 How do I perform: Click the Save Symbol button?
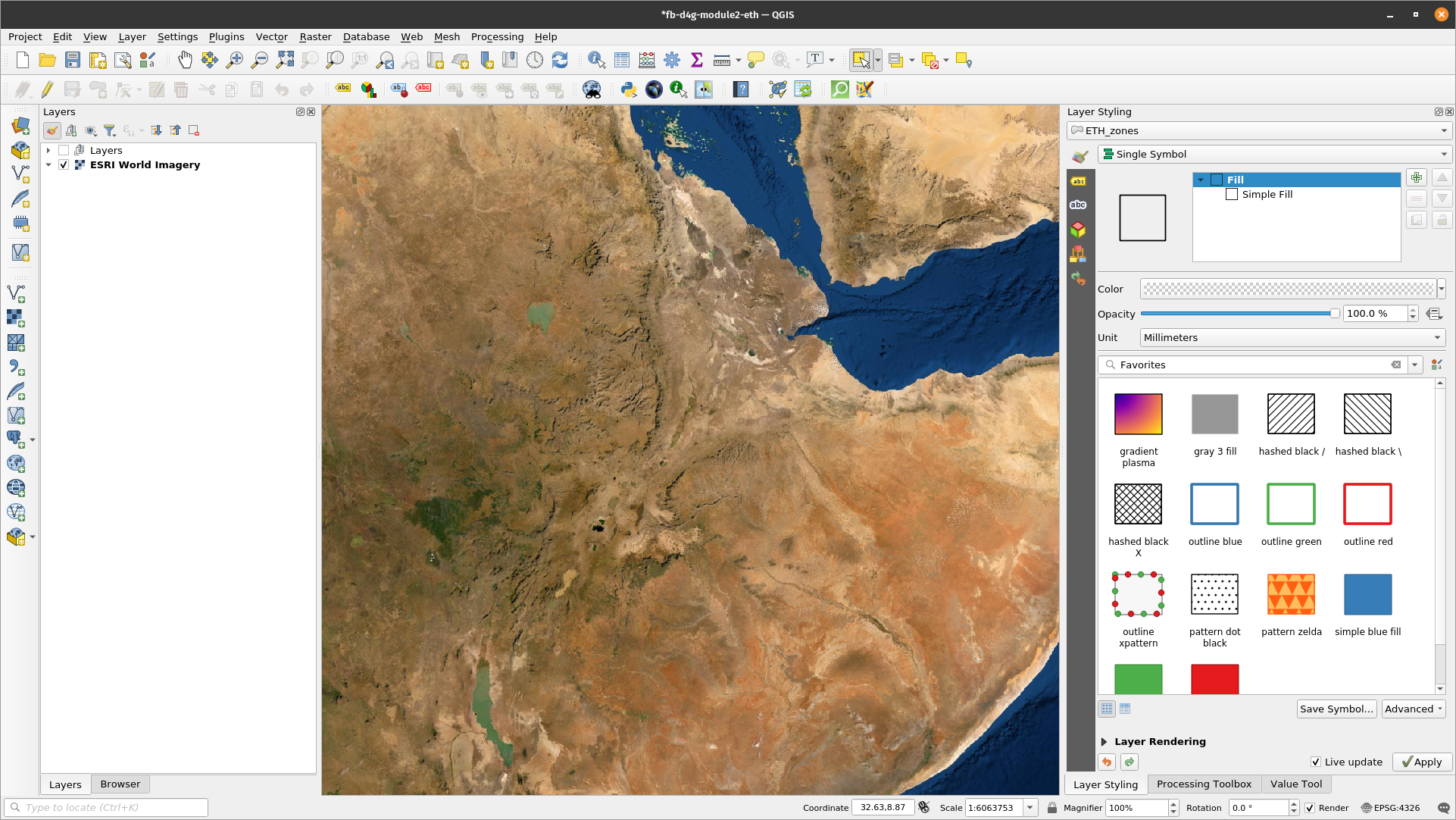(x=1336, y=709)
